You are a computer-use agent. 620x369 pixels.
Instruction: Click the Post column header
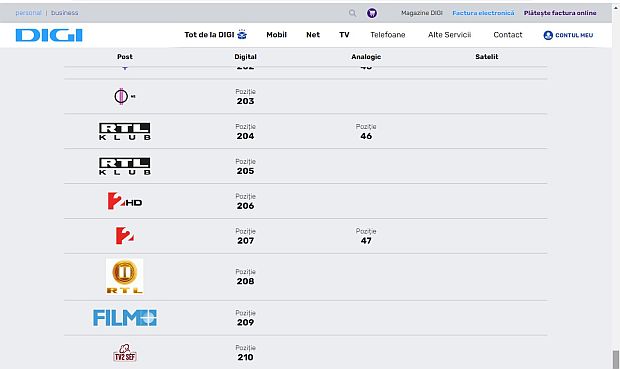click(x=125, y=57)
